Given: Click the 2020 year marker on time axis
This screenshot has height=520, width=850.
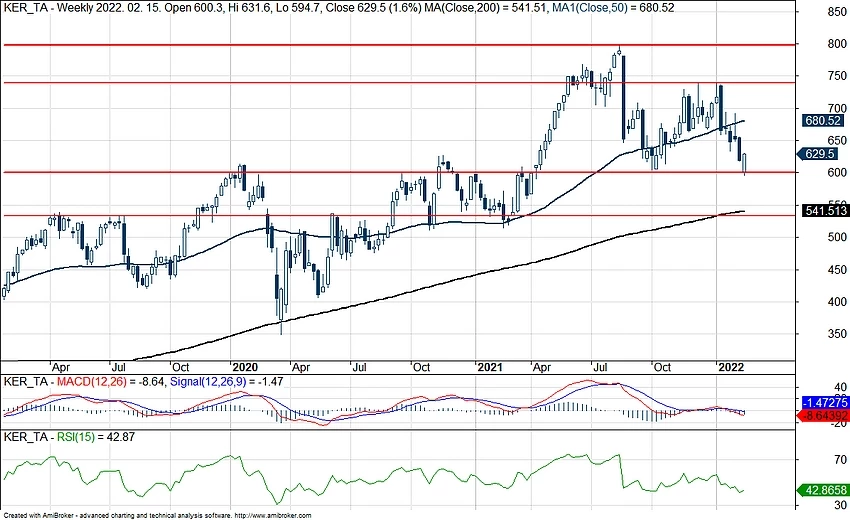Looking at the screenshot, I should pos(245,367).
